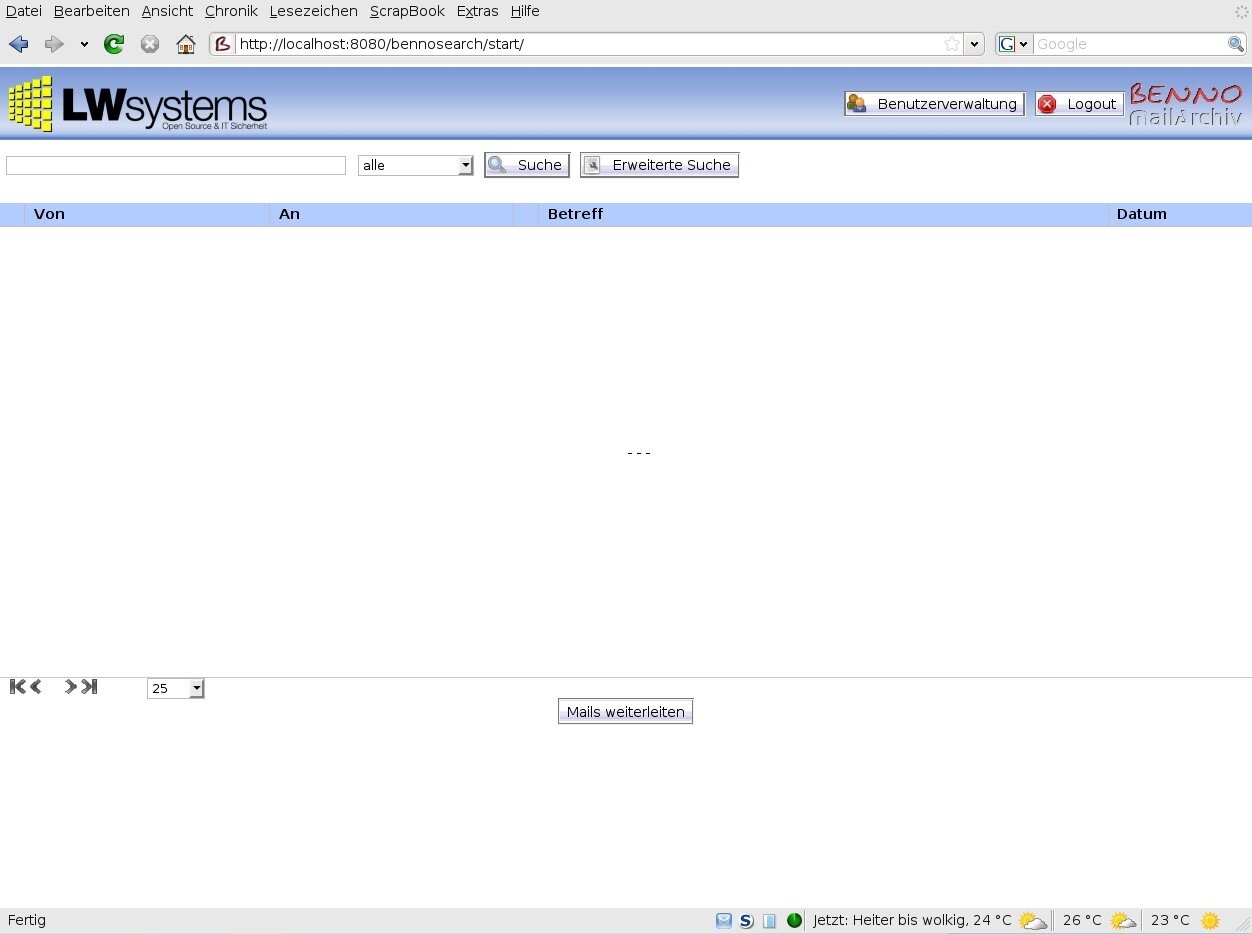Viewport: 1252px width, 934px height.
Task: Open the mail envelope icon in the status bar
Action: click(723, 920)
